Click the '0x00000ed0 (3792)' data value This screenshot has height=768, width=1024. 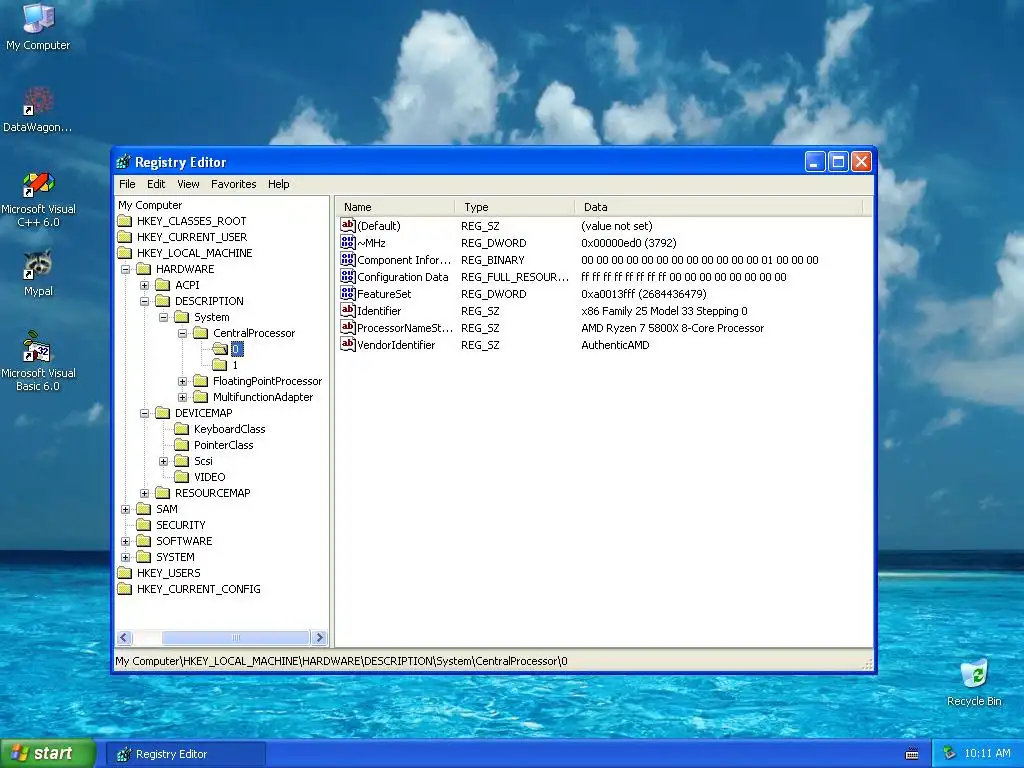(x=629, y=243)
